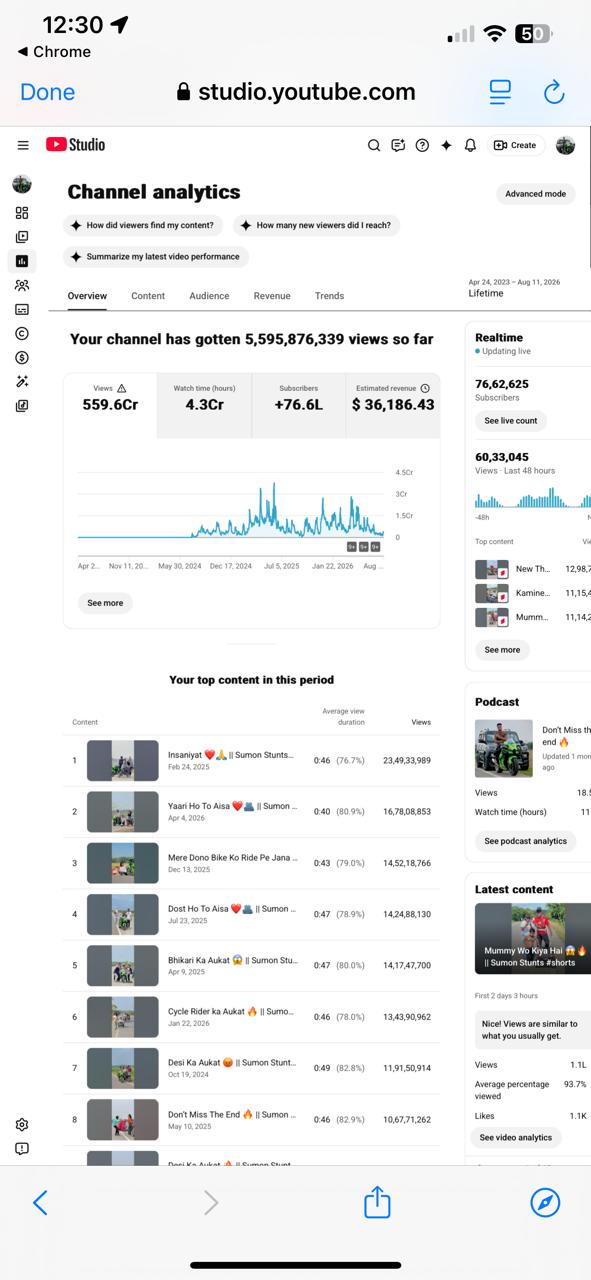Open Send feedback icon in sidebar
This screenshot has height=1280, width=591.
22,1149
